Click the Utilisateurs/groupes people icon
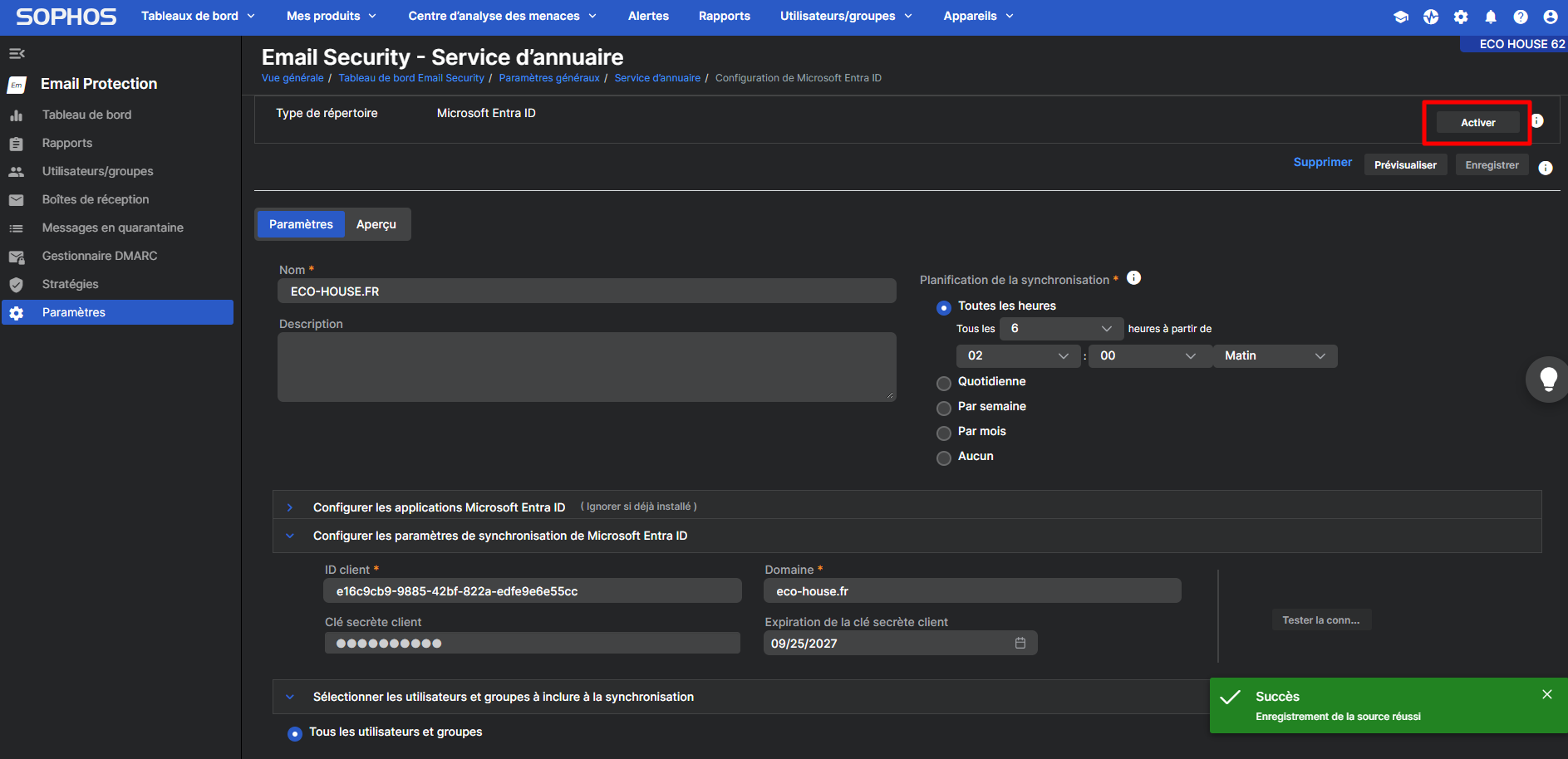This screenshot has height=759, width=1568. coord(16,172)
